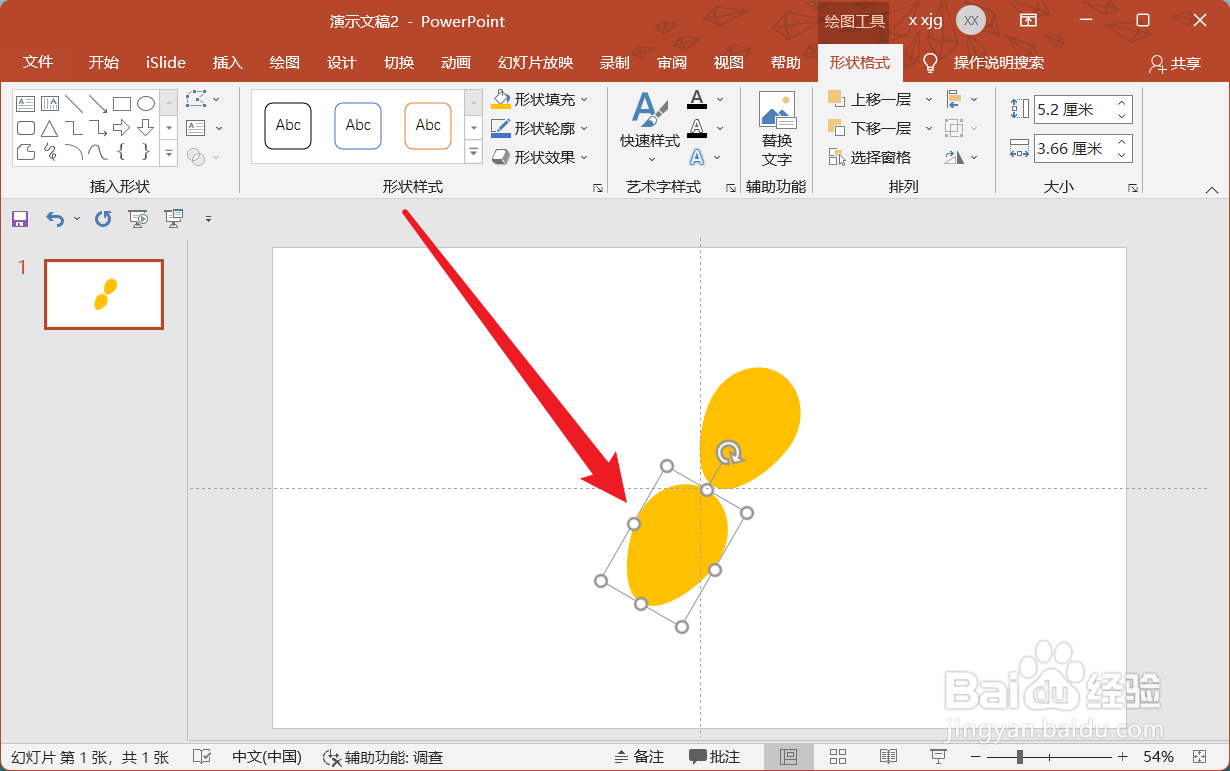Select the scribble freeform shape

50,152
